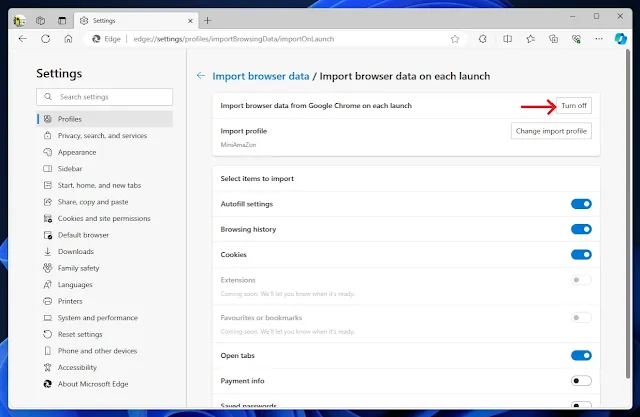Open the Settings and more ellipsis menu
The height and width of the screenshot is (417, 640).
pyautogui.click(x=599, y=39)
